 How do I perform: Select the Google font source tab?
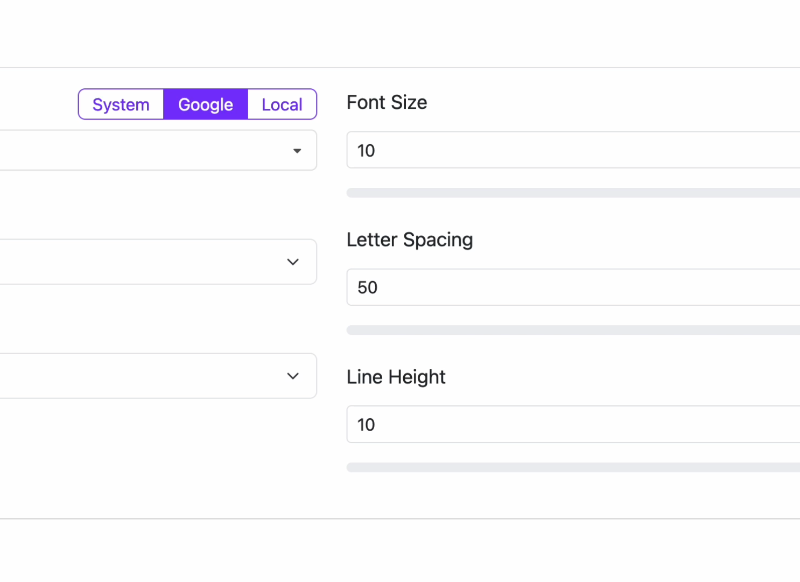click(x=206, y=104)
